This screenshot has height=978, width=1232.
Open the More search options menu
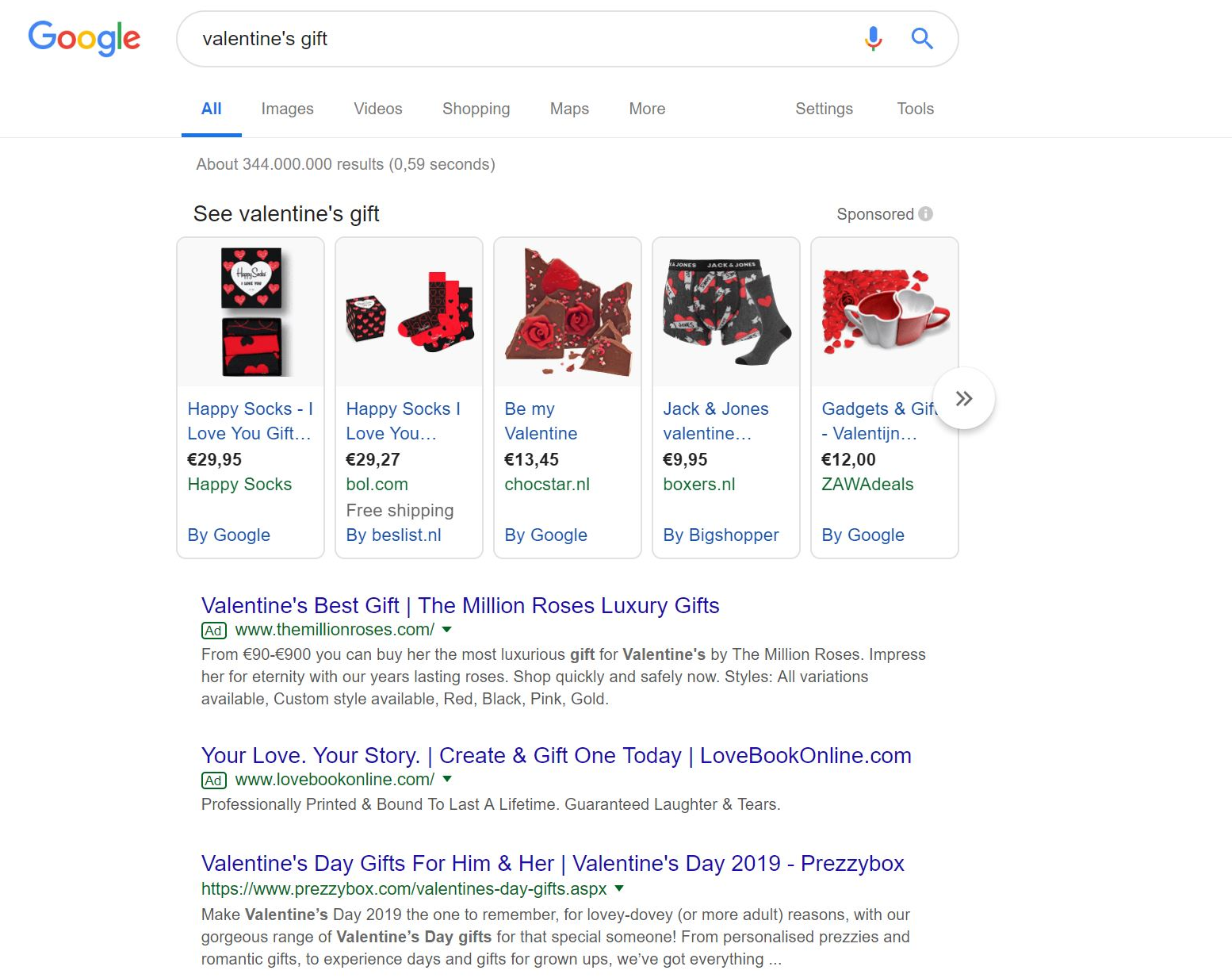[647, 109]
